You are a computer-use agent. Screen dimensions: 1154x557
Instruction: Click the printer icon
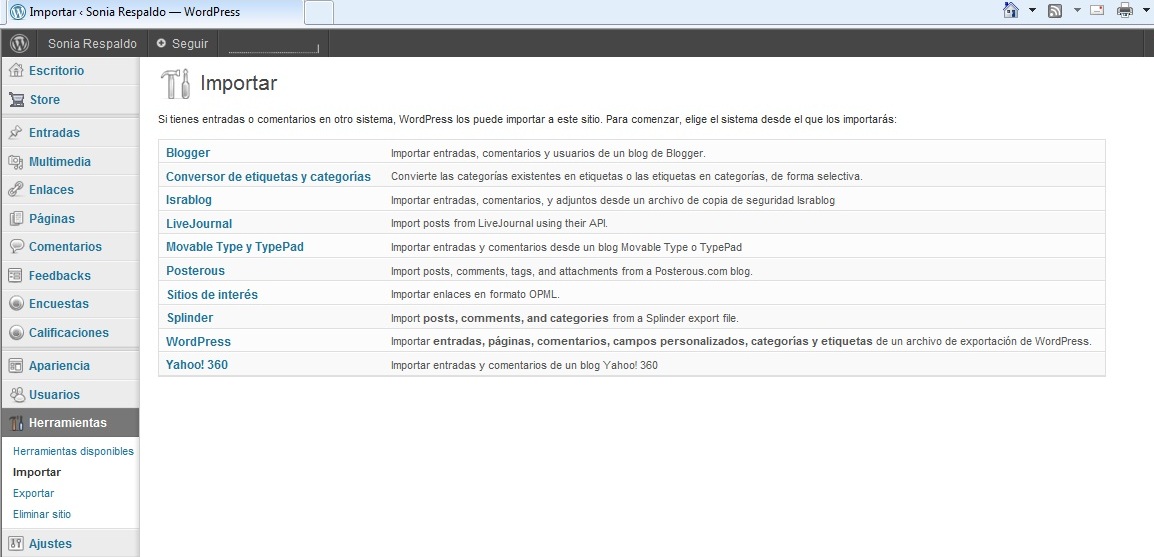coord(1124,11)
